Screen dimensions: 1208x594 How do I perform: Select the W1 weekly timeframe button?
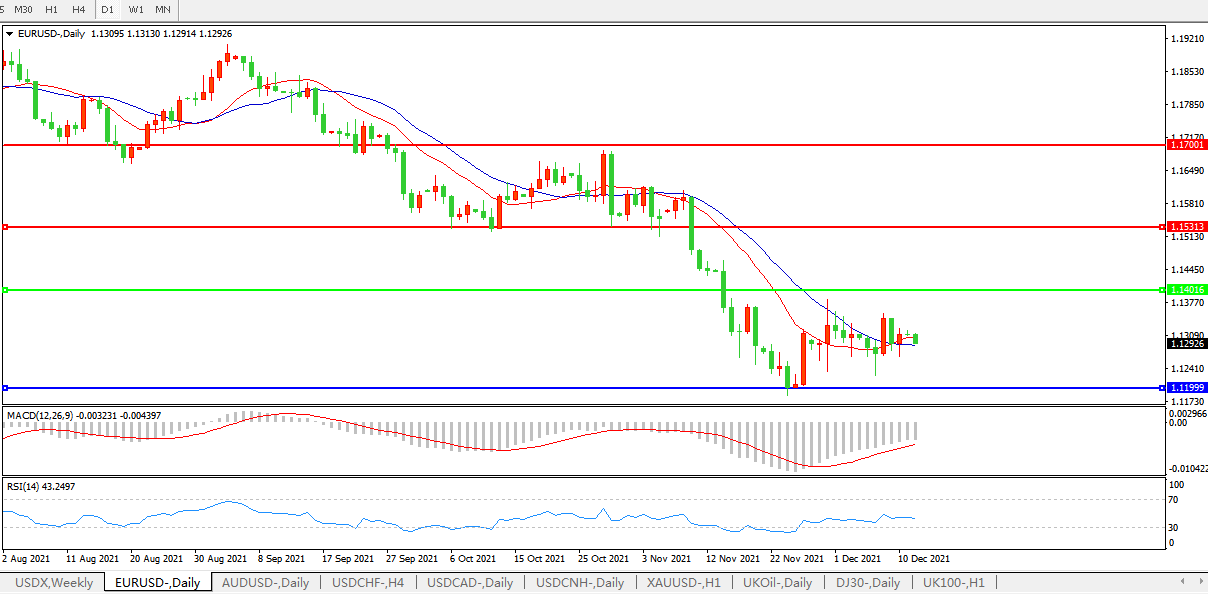(136, 9)
